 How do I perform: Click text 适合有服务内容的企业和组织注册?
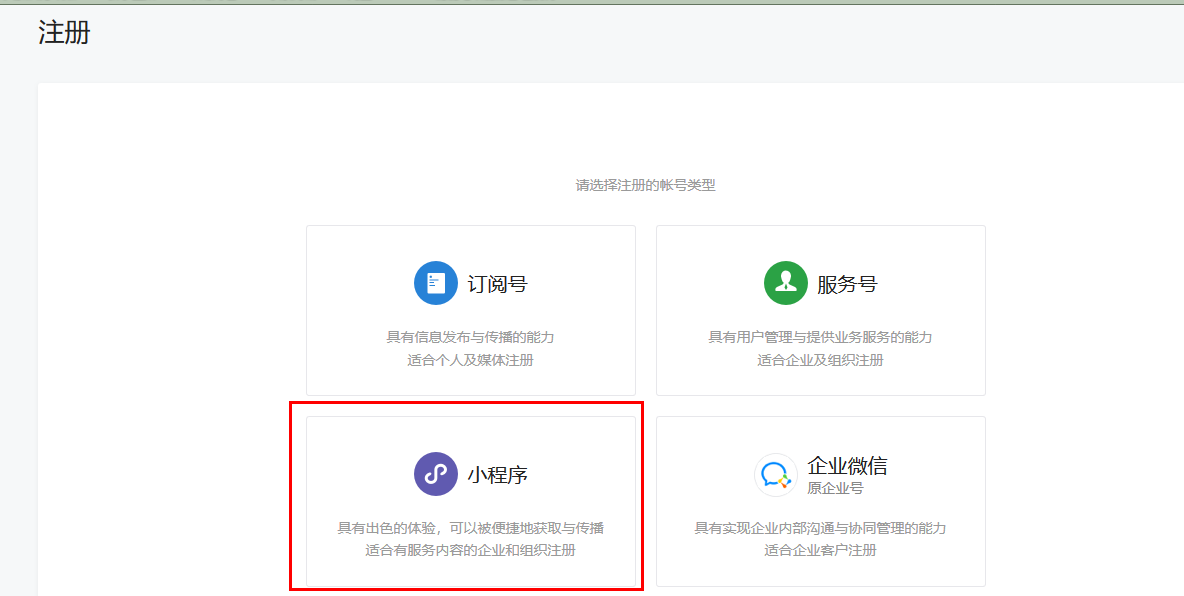click(470, 551)
